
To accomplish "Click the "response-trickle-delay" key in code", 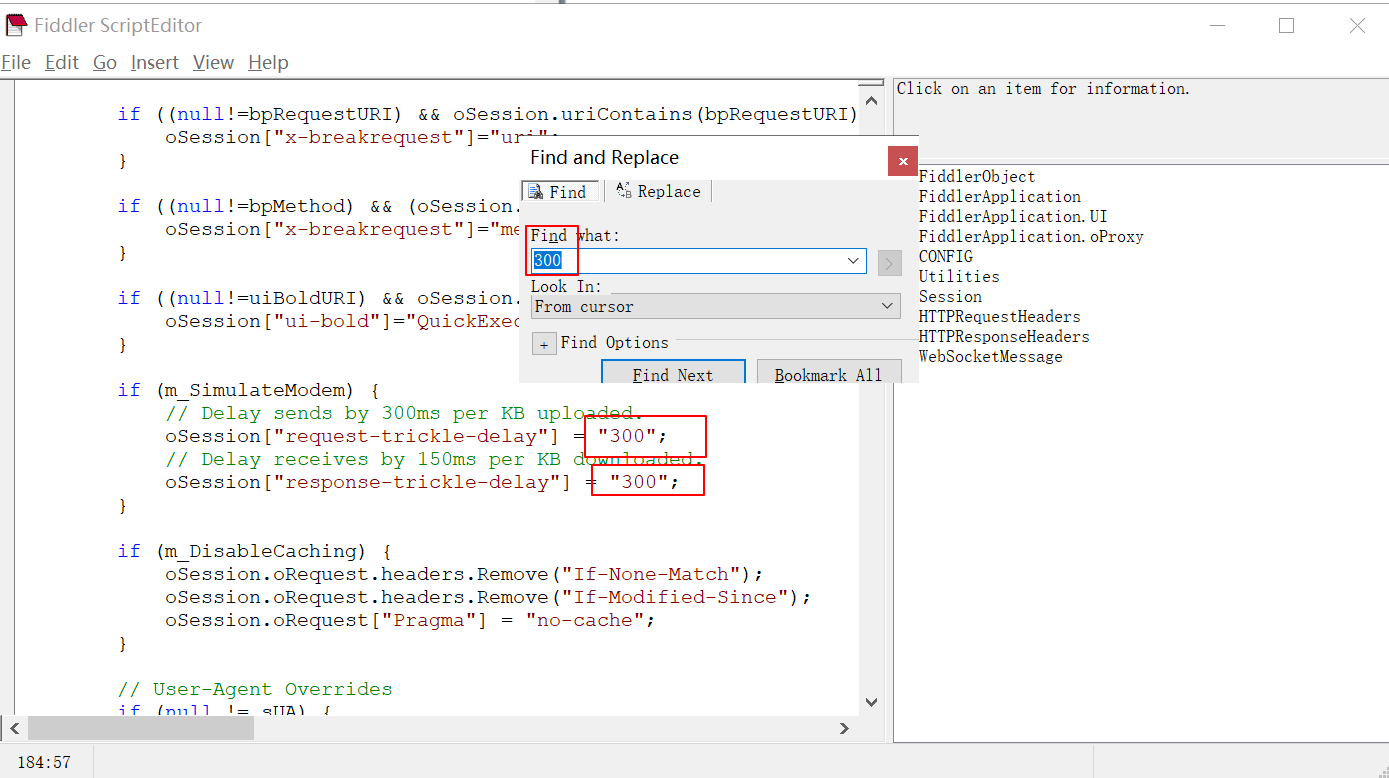I will tap(415, 482).
